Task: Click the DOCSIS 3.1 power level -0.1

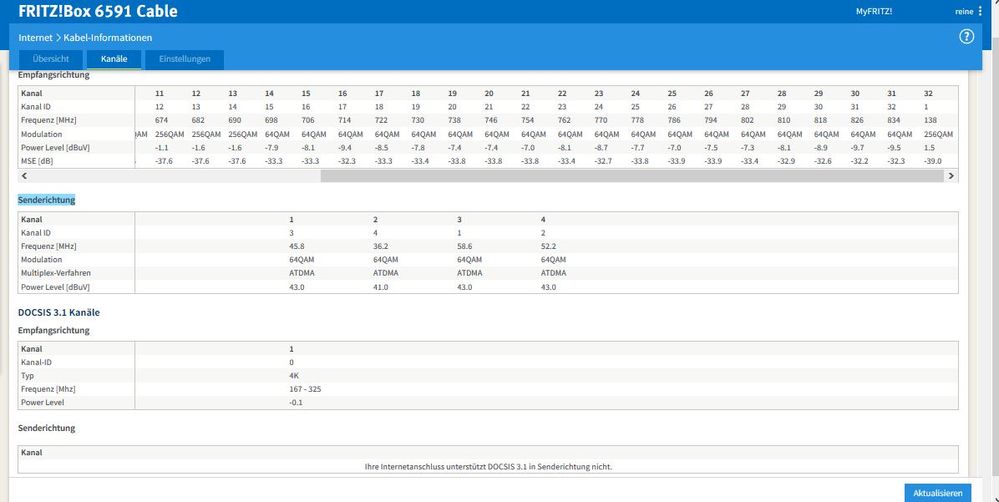Action: (296, 403)
